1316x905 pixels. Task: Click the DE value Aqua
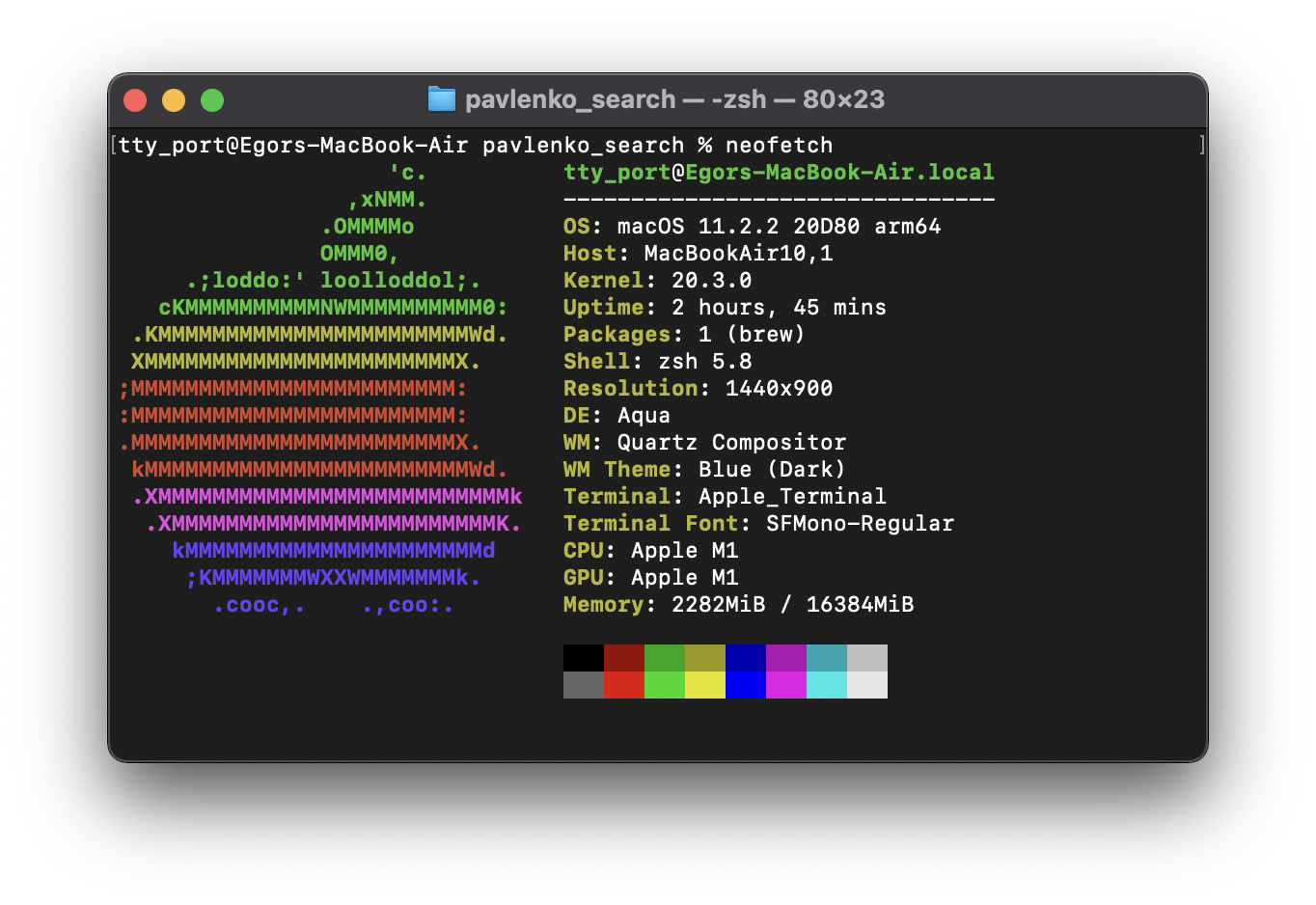tap(644, 416)
